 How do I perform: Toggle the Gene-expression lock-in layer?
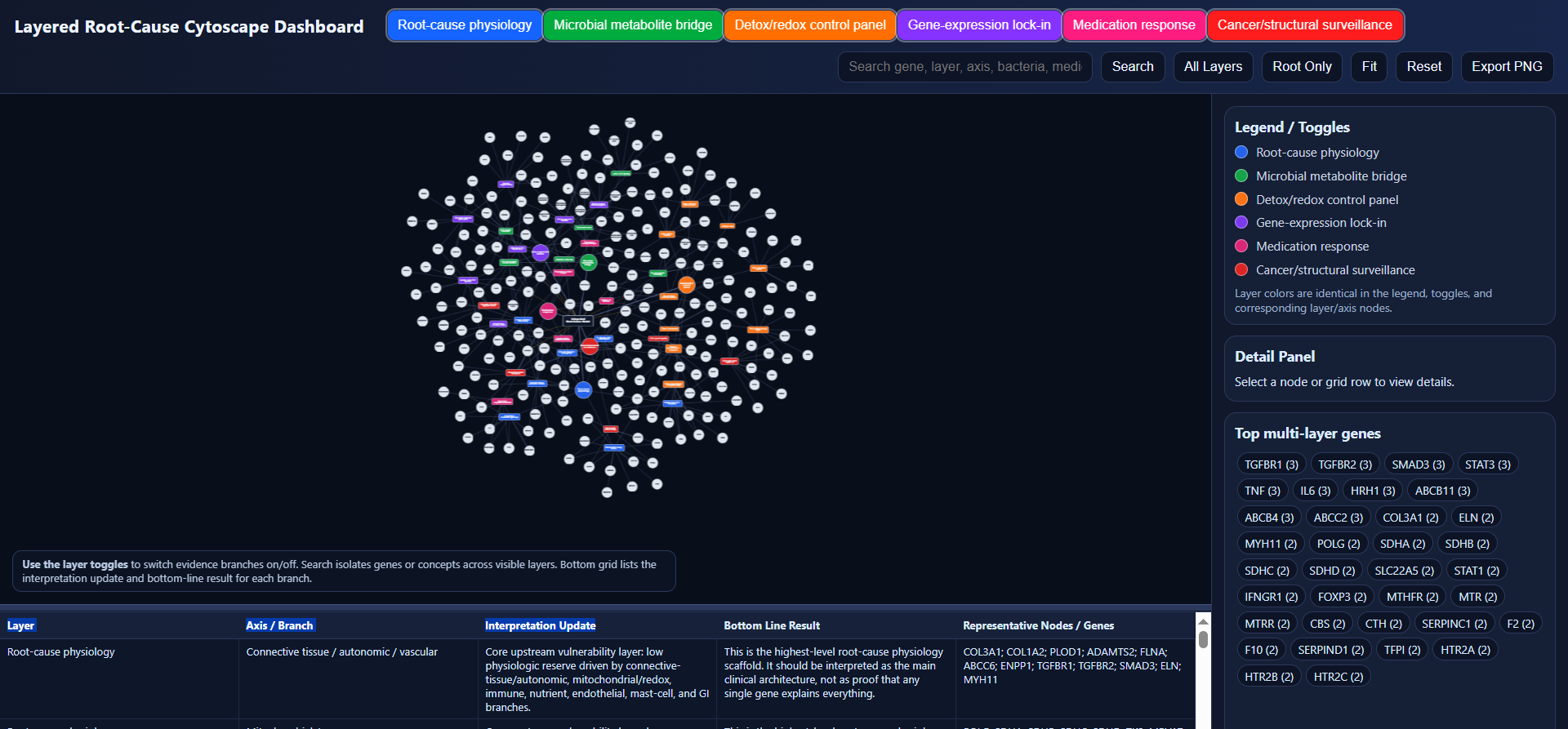[x=979, y=25]
